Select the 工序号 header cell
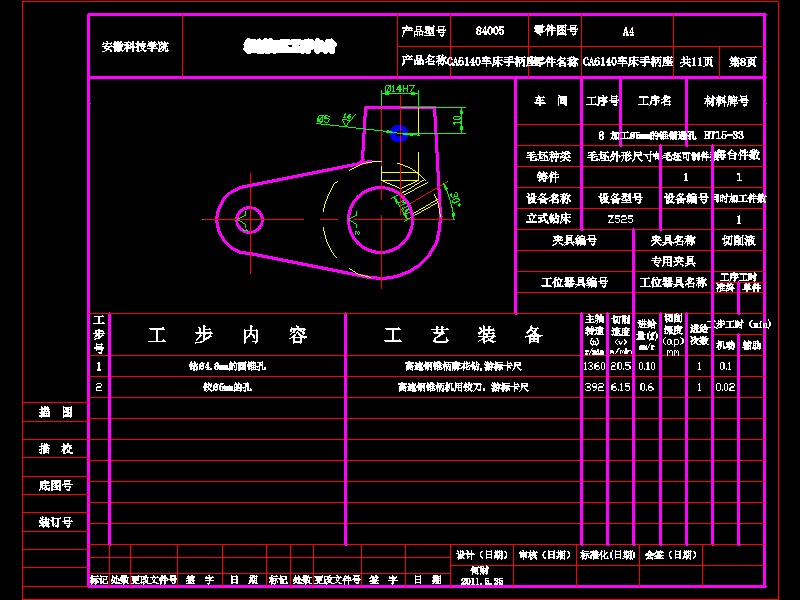 602,101
